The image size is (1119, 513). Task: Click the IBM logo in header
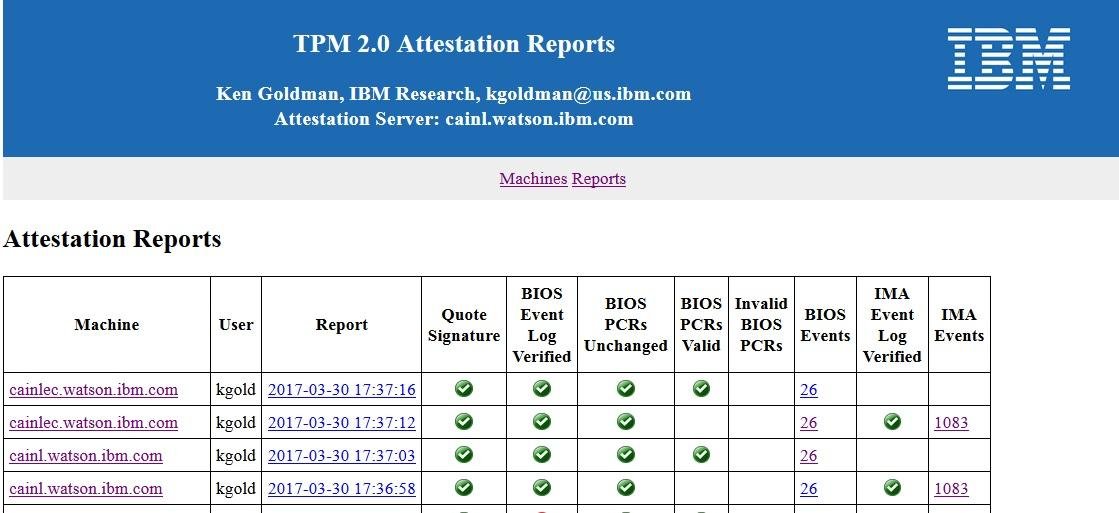click(1008, 59)
